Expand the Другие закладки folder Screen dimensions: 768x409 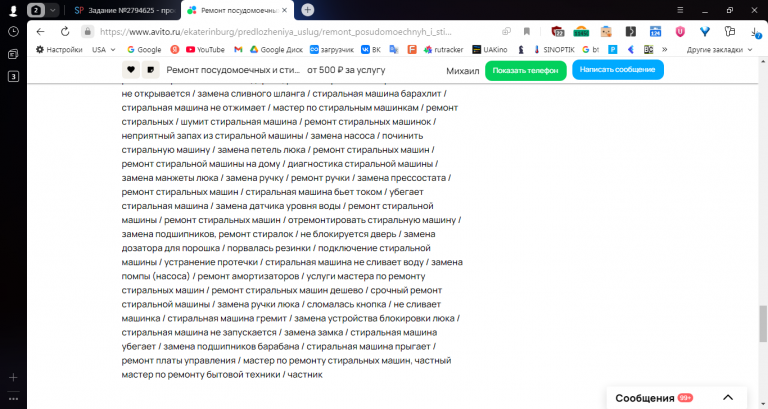pos(719,49)
